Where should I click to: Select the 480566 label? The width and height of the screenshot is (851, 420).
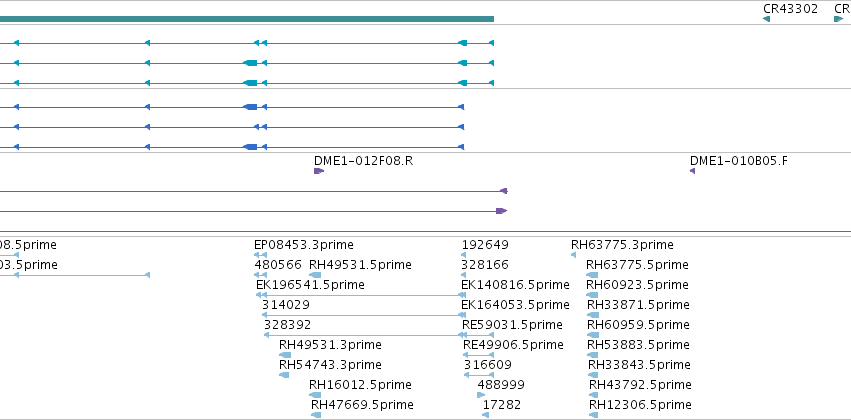[x=278, y=265]
